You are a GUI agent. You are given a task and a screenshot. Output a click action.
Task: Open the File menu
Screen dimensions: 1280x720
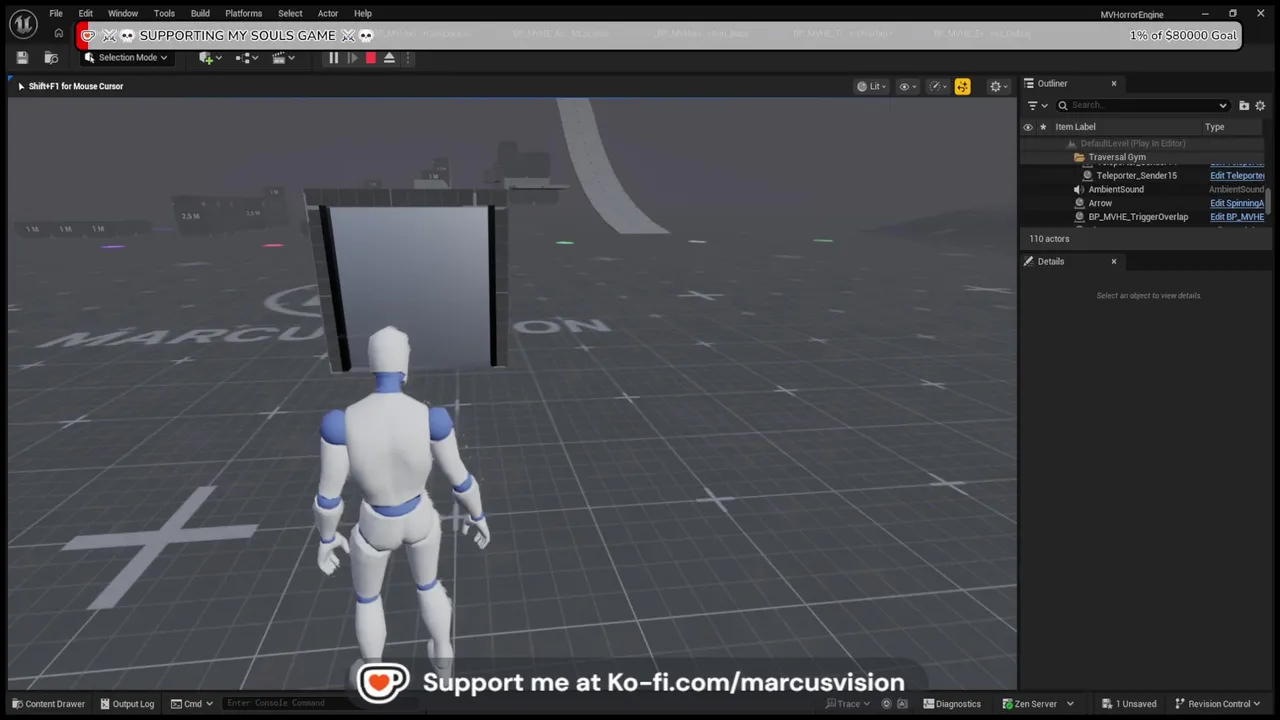coord(56,14)
